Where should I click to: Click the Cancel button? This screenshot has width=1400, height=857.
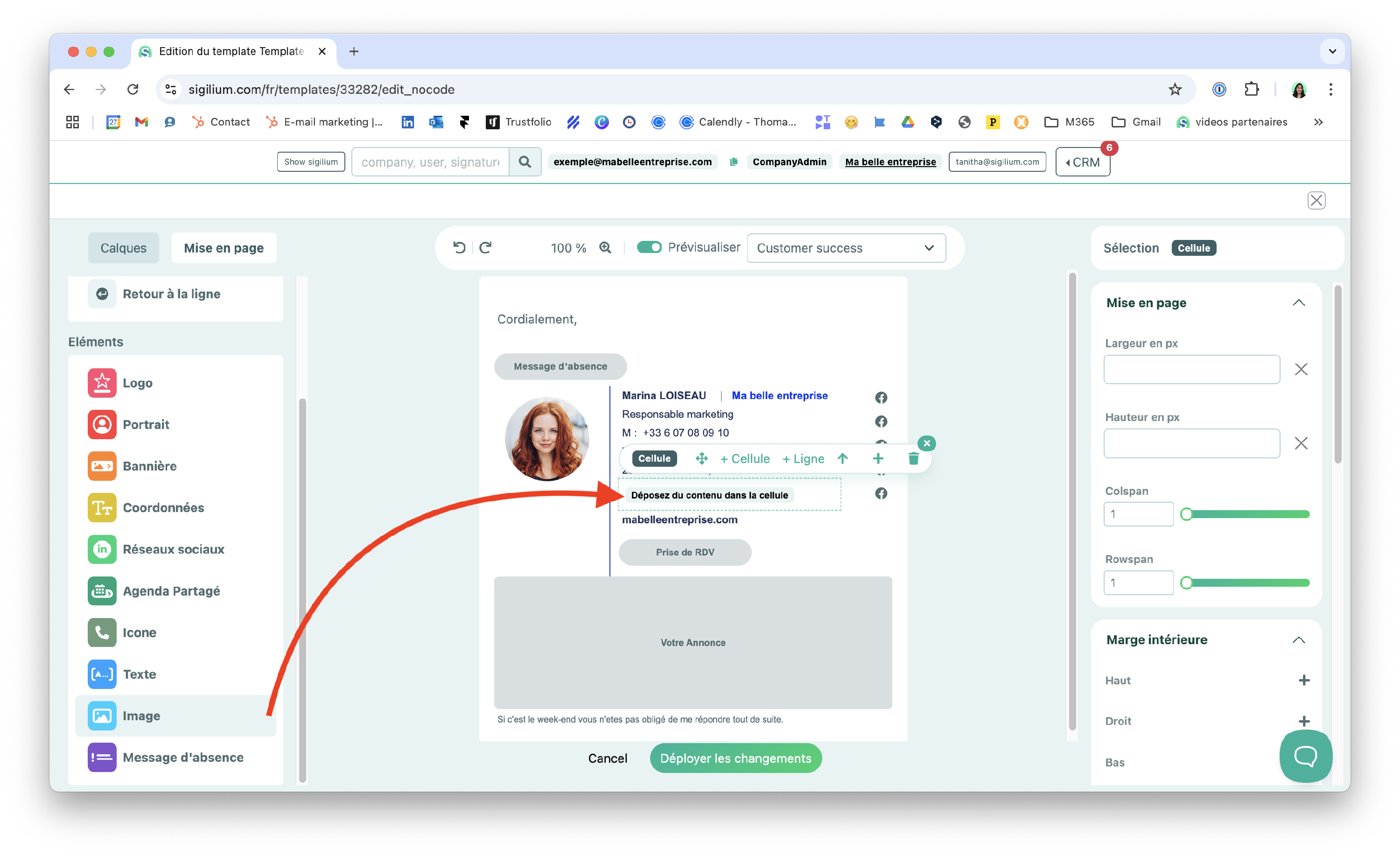pyautogui.click(x=608, y=758)
